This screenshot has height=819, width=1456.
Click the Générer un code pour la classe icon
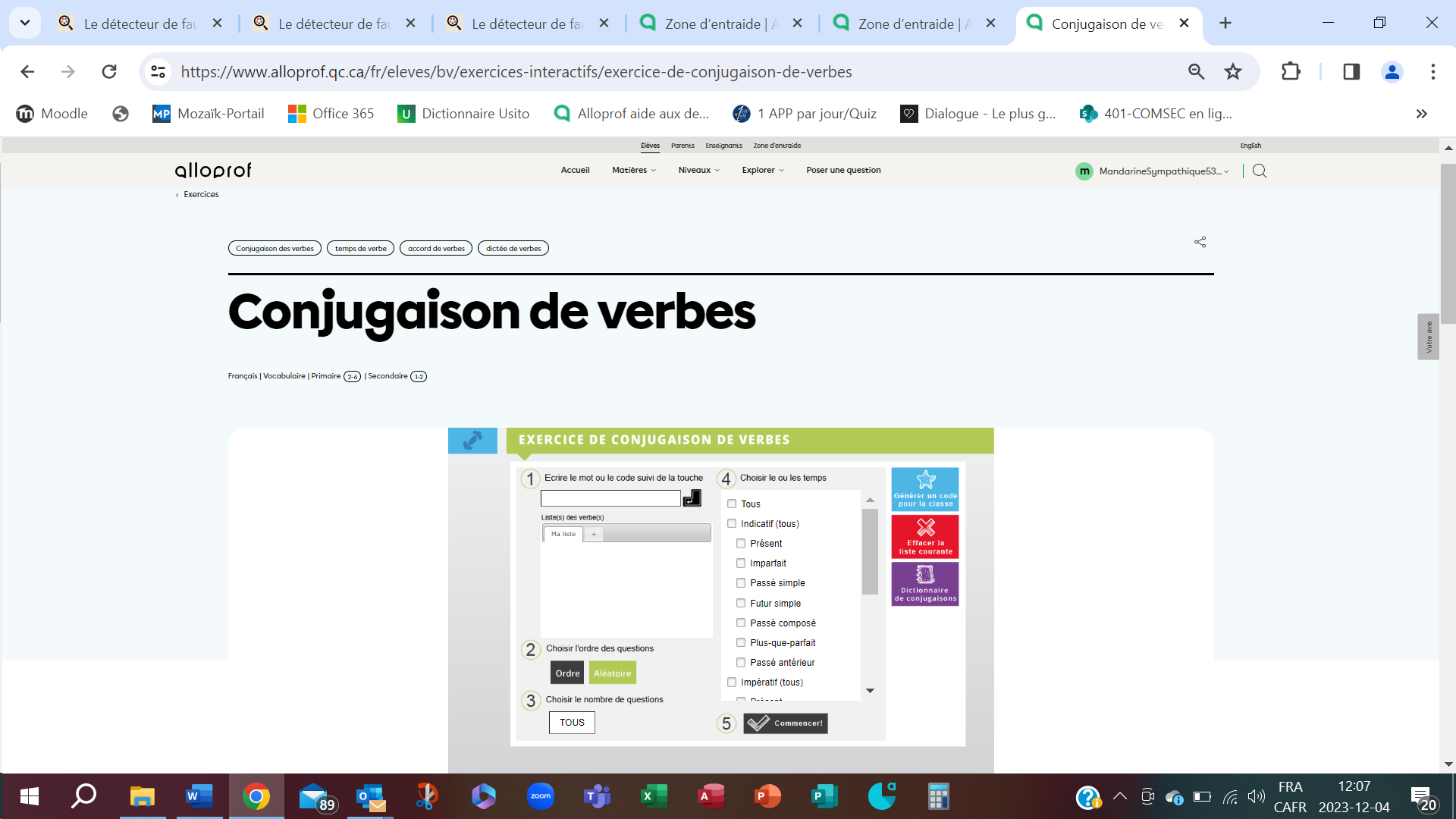pyautogui.click(x=924, y=488)
